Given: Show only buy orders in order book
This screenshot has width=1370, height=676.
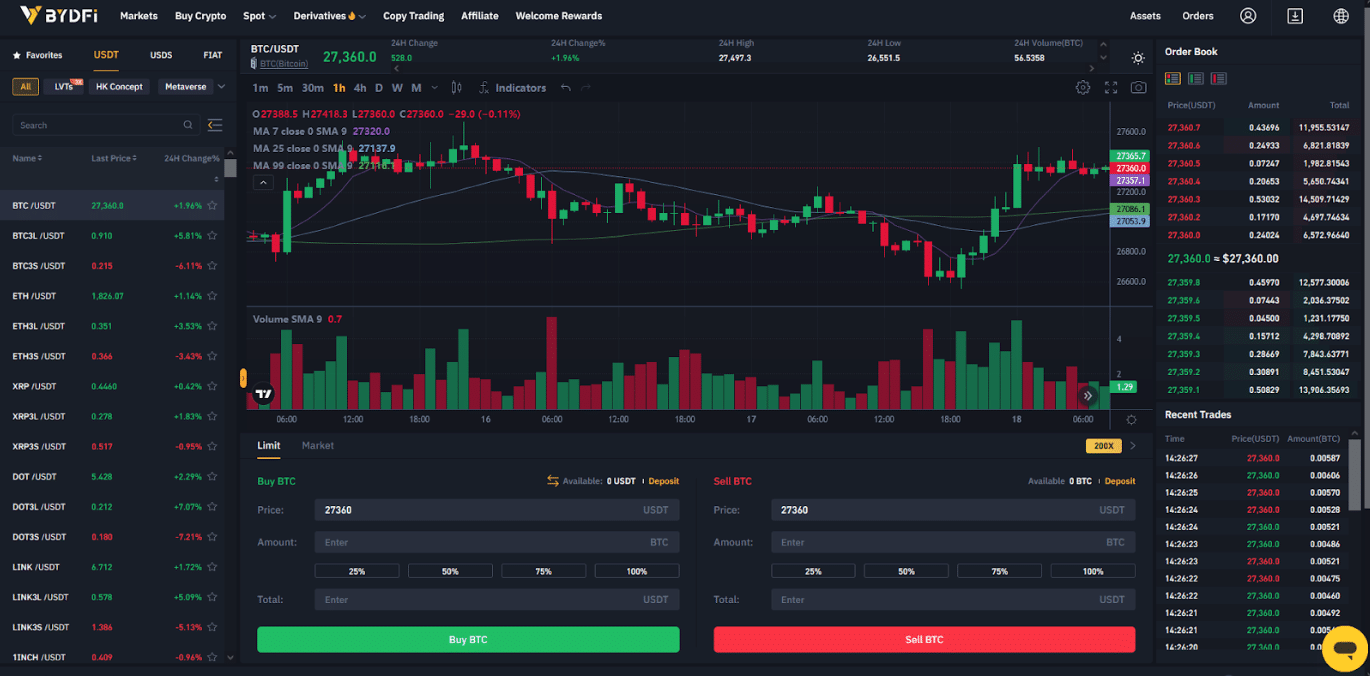Looking at the screenshot, I should (x=1196, y=78).
